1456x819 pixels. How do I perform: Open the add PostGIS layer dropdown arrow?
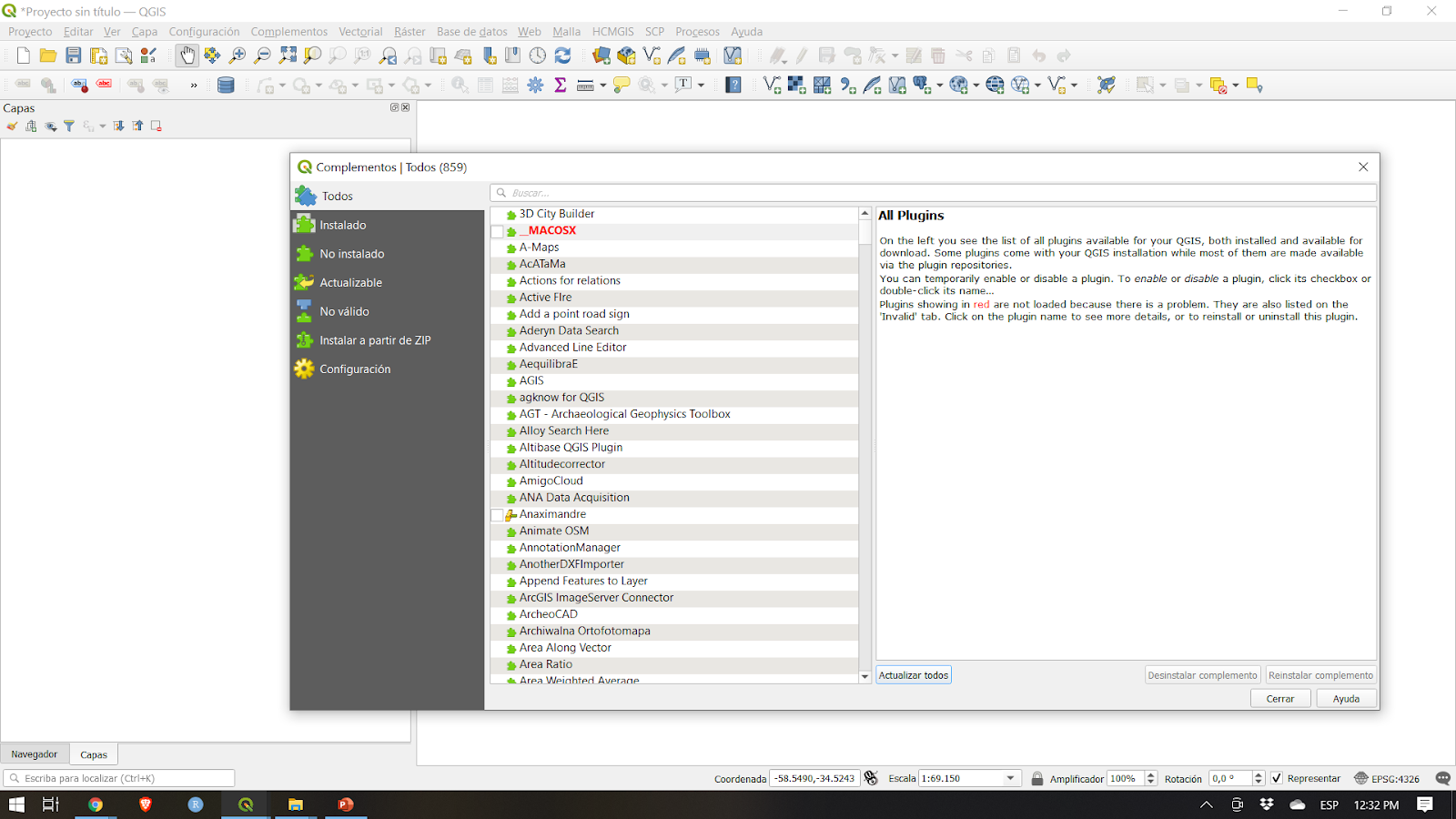tap(940, 86)
